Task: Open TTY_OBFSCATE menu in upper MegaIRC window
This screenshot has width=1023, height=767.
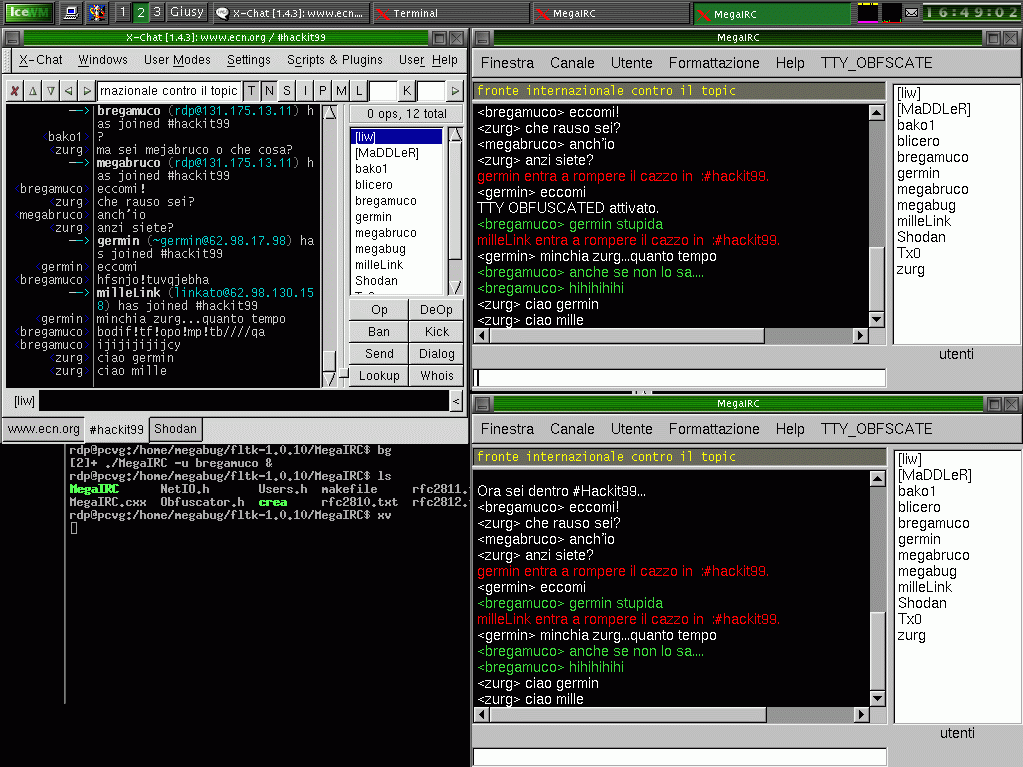Action: [876, 63]
